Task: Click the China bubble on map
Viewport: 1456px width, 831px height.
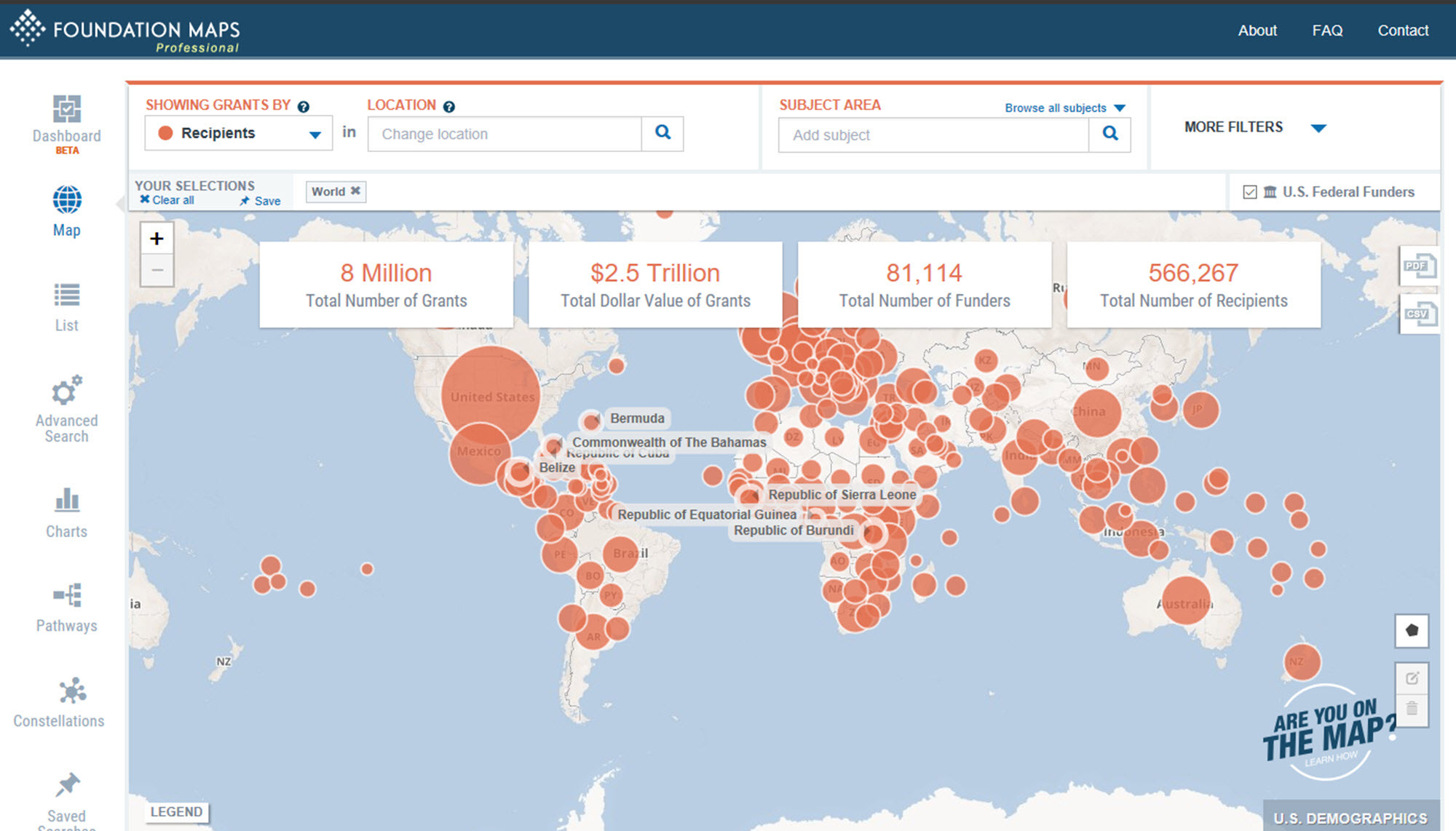Action: point(1096,412)
